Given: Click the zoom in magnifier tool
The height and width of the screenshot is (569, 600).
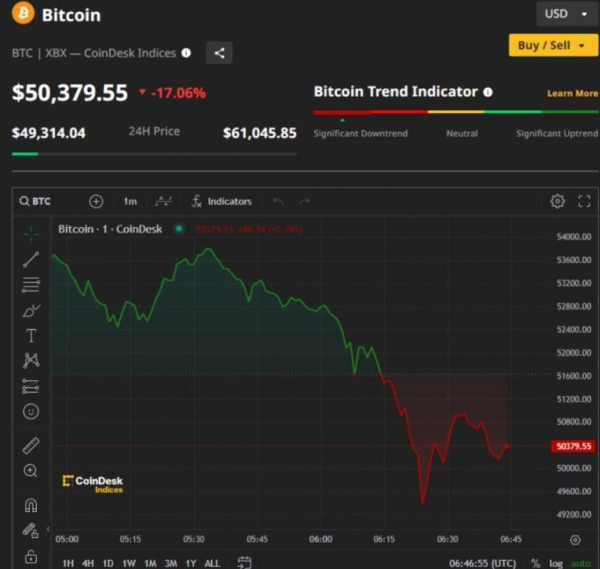Looking at the screenshot, I should coord(31,471).
